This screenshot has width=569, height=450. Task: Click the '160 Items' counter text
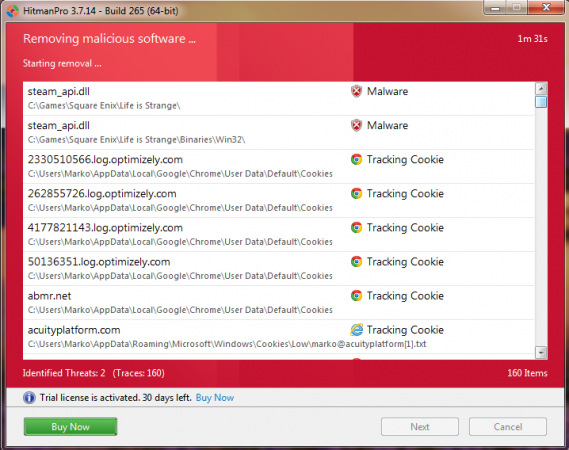click(527, 373)
